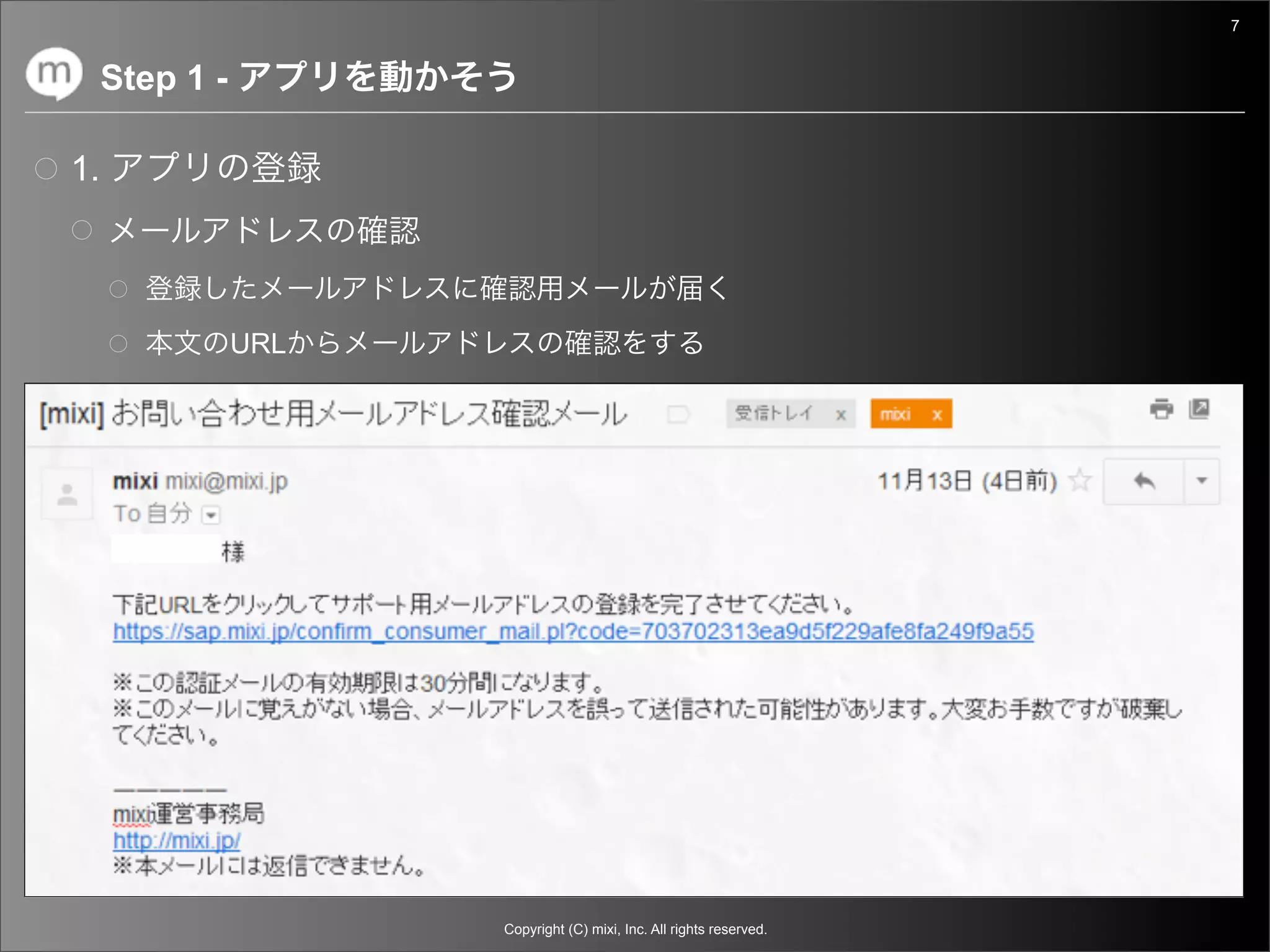Click the slide page number 7
The width and height of the screenshot is (1270, 952).
(1234, 26)
